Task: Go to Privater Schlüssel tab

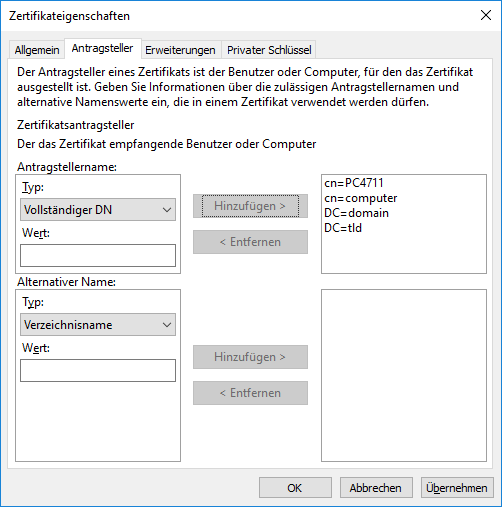Action: (269, 50)
